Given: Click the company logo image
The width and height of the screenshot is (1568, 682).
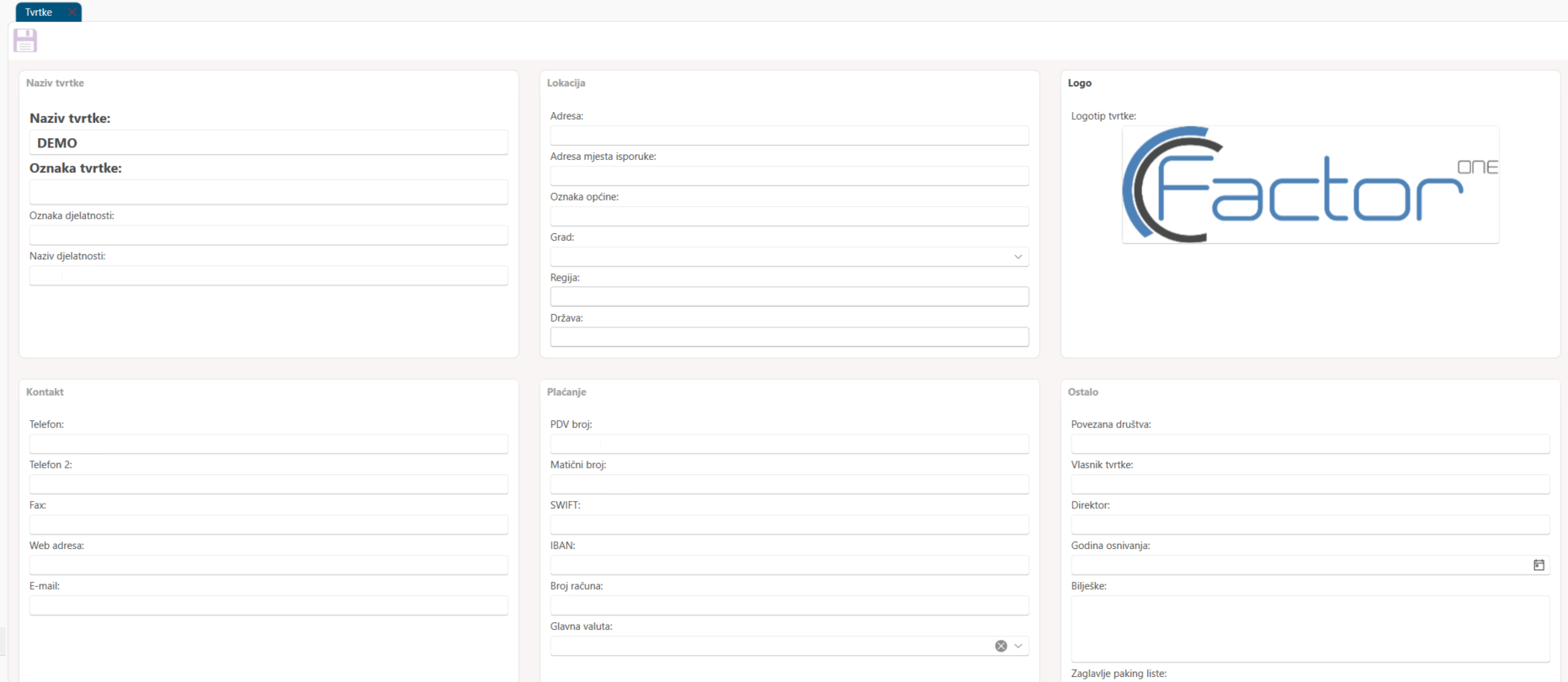Looking at the screenshot, I should (1310, 185).
